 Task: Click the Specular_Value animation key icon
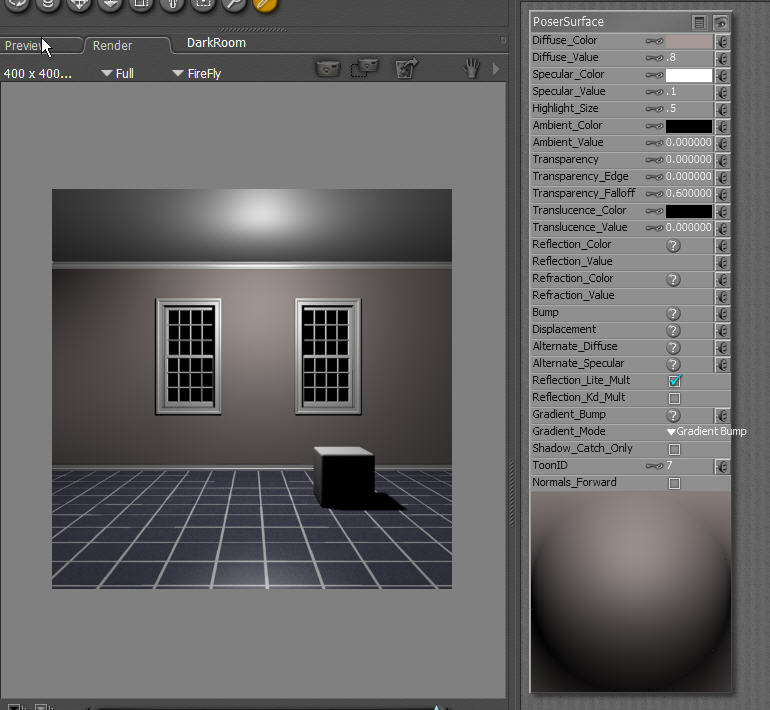click(x=654, y=92)
